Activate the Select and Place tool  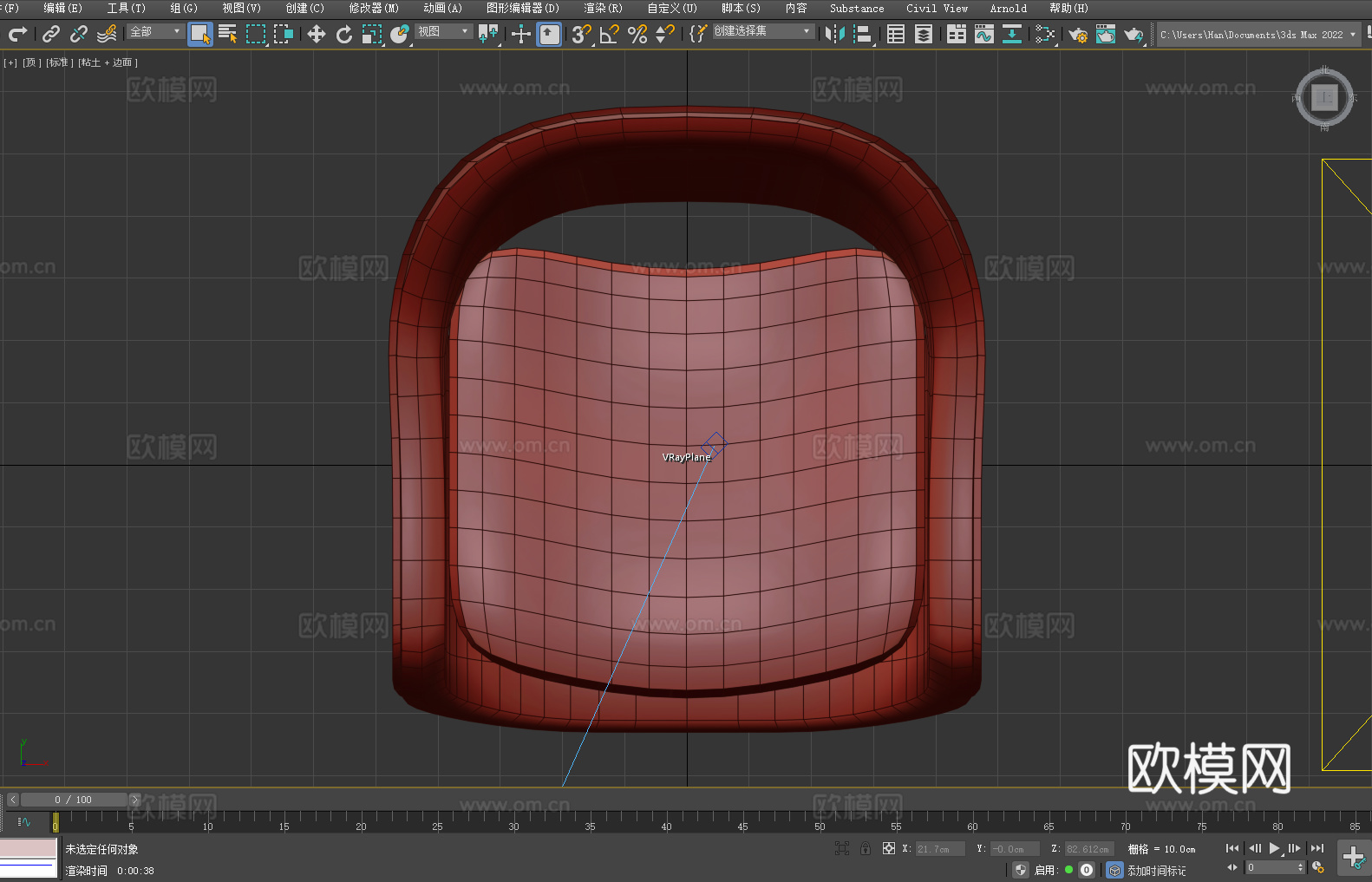400,34
